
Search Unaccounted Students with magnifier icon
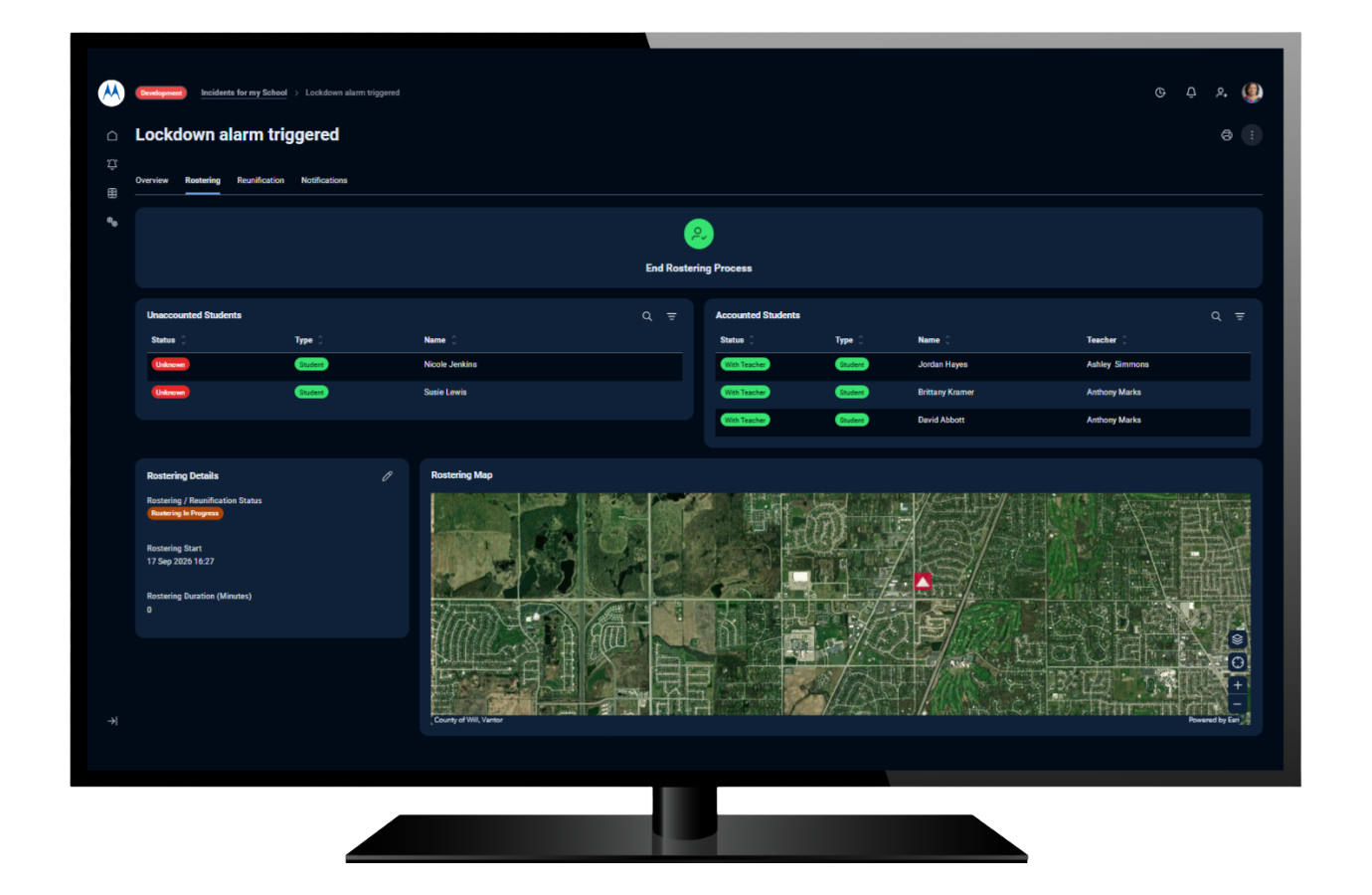[647, 316]
